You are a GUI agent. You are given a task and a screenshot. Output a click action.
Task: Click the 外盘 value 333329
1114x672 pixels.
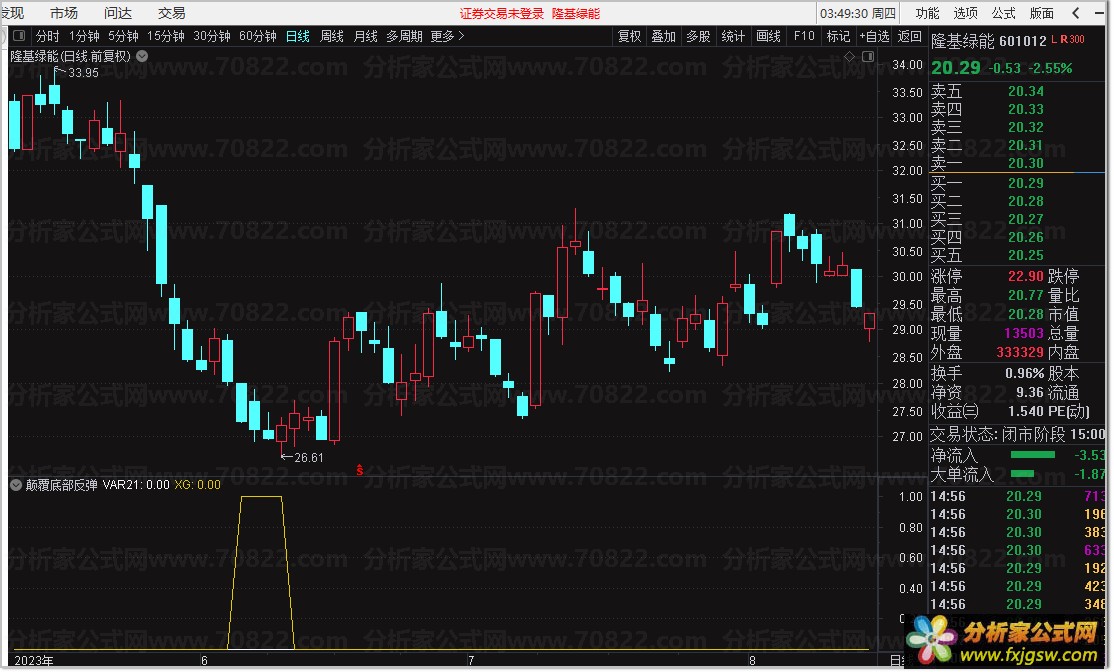(1020, 352)
